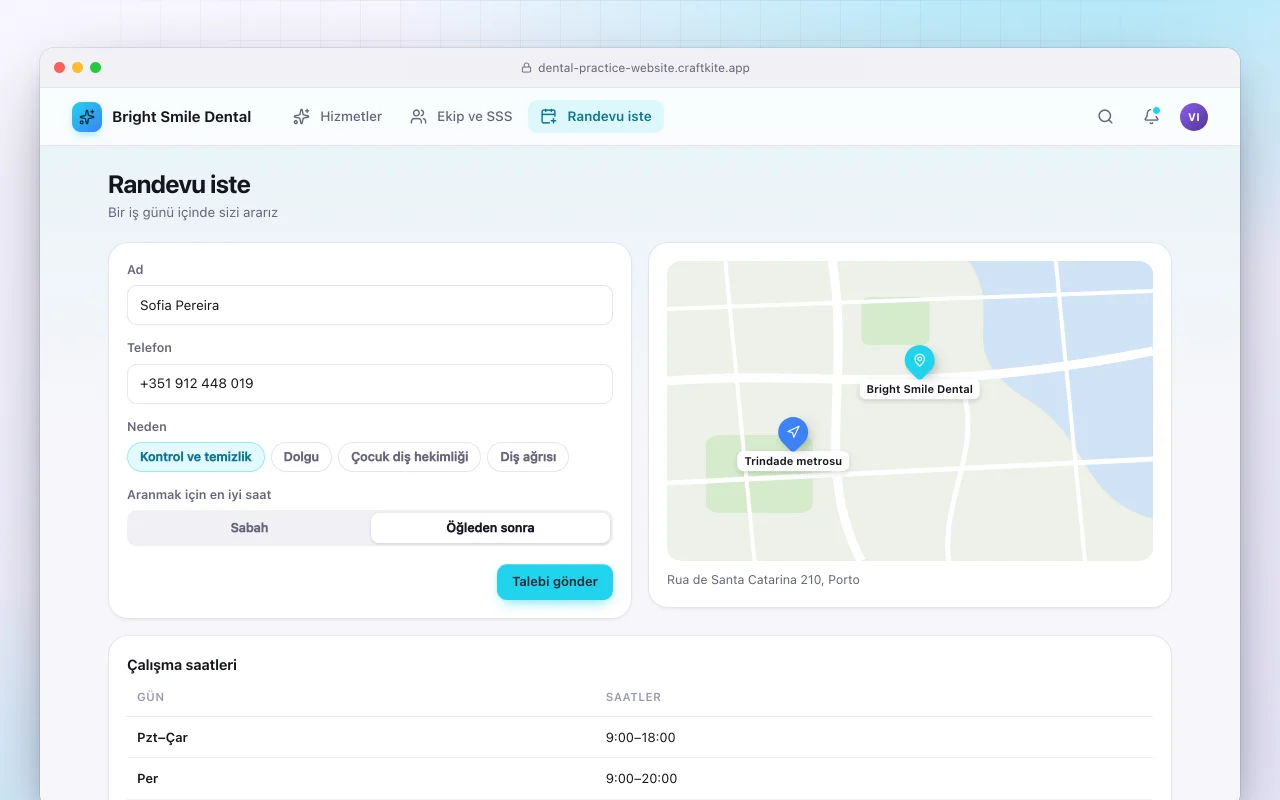The width and height of the screenshot is (1280, 800).
Task: Click the subtitle Bir iş günü içinde sizi ararız
Action: pyautogui.click(x=193, y=213)
